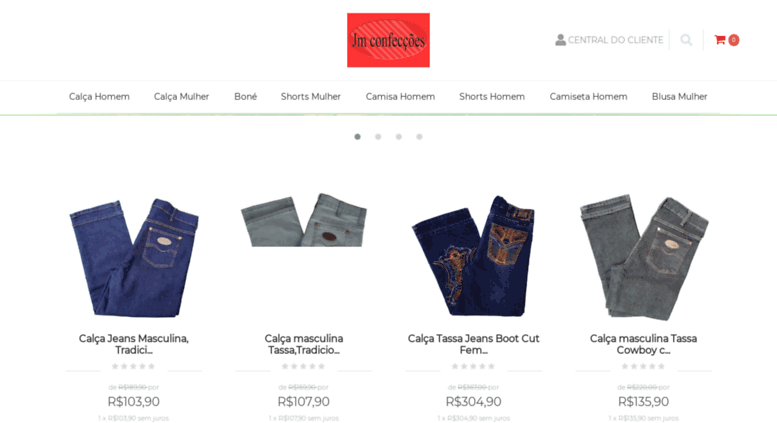View the gray Calça masculina Tassa,Tradicio... image
This screenshot has width=777, height=423.
[304, 220]
